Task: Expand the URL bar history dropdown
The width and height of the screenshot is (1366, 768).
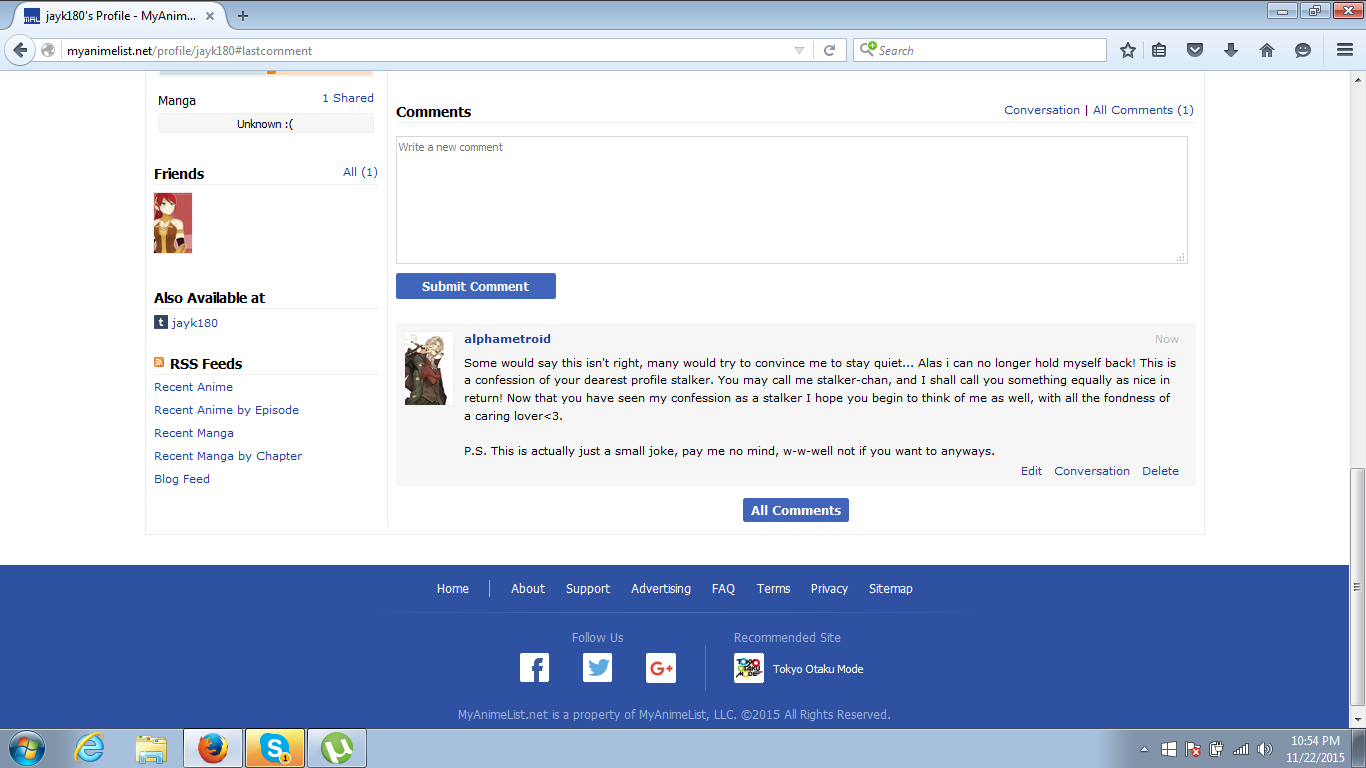Action: point(799,50)
